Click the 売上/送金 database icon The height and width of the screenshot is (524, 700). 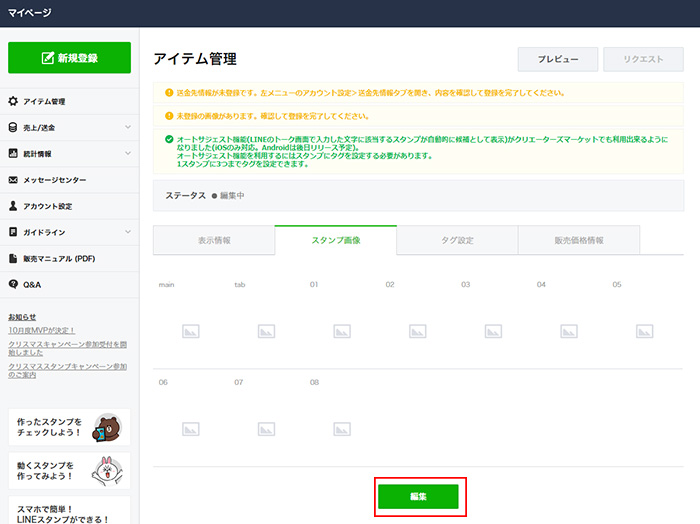pyautogui.click(x=13, y=128)
